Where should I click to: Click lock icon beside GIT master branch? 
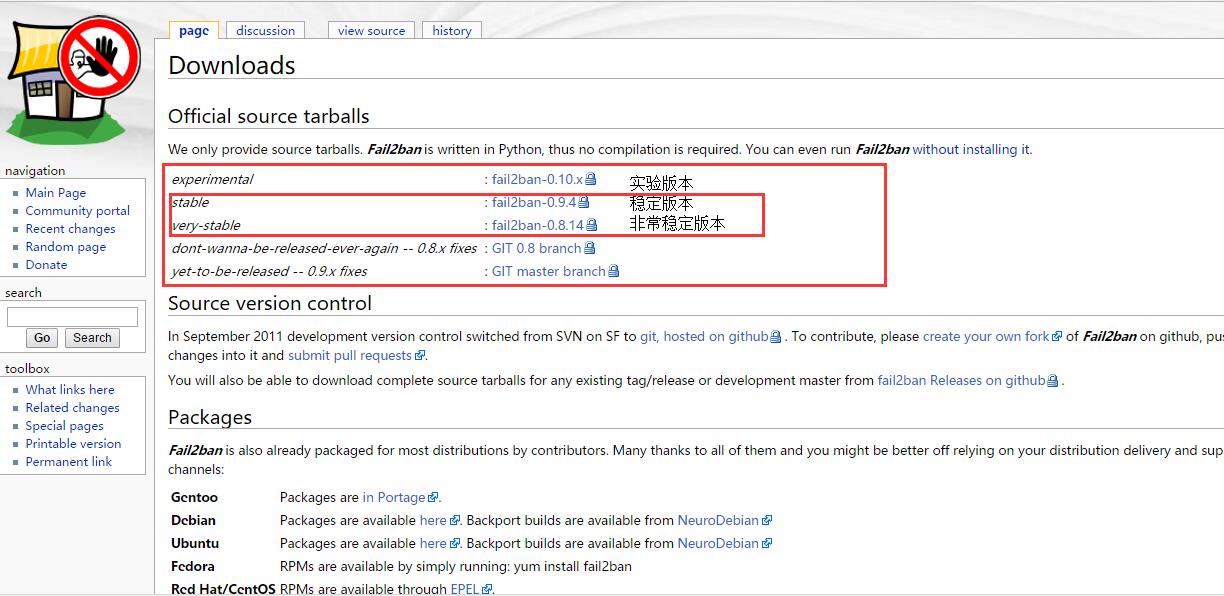point(614,271)
